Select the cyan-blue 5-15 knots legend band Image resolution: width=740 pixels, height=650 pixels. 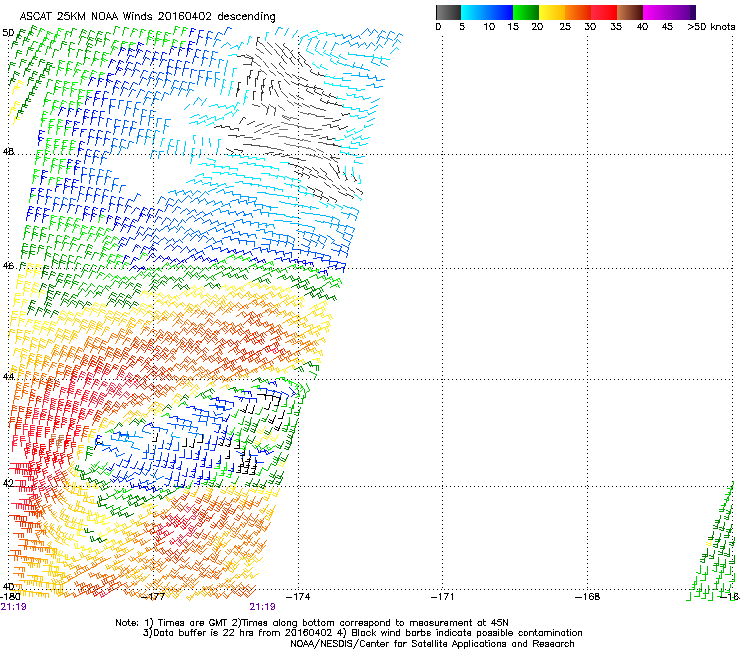[x=487, y=12]
